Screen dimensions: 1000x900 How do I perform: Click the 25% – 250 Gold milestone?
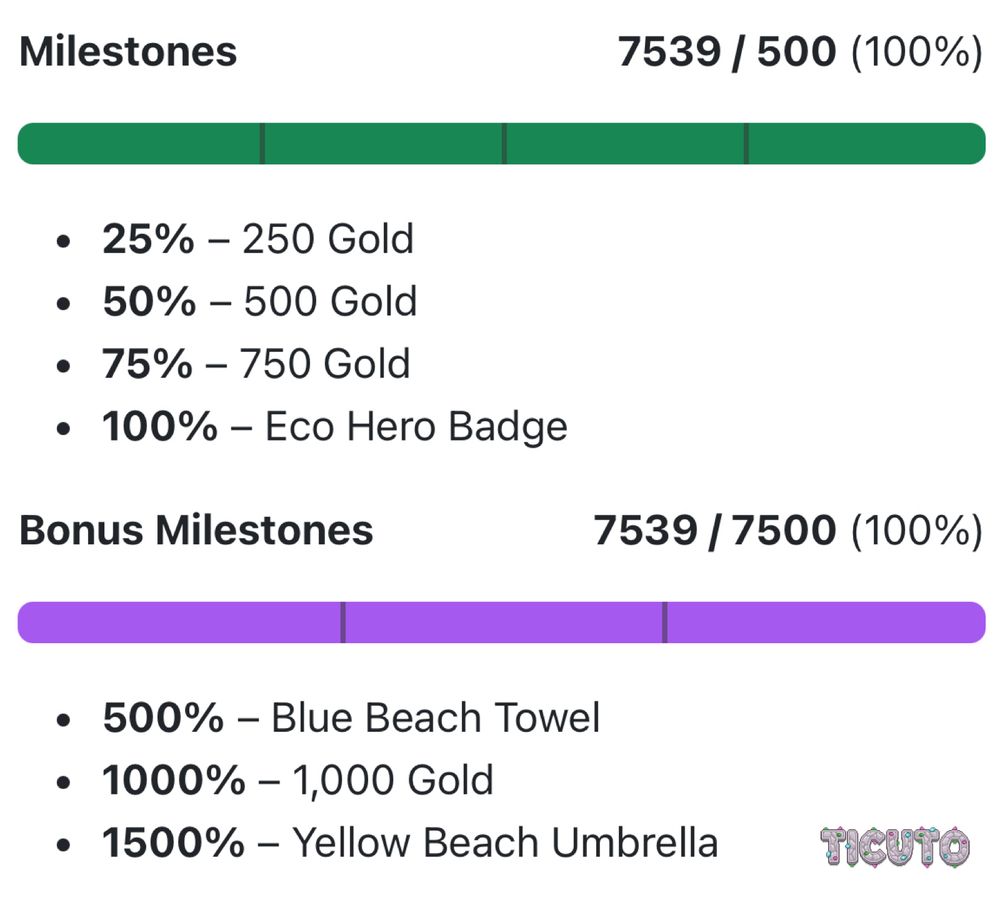tap(258, 239)
